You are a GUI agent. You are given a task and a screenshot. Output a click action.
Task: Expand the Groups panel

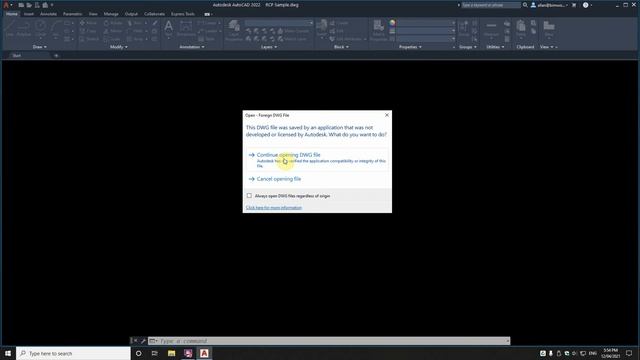pos(468,47)
